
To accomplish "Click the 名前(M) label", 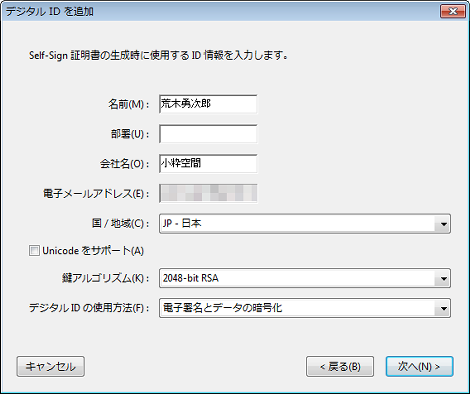I will pyautogui.click(x=129, y=104).
